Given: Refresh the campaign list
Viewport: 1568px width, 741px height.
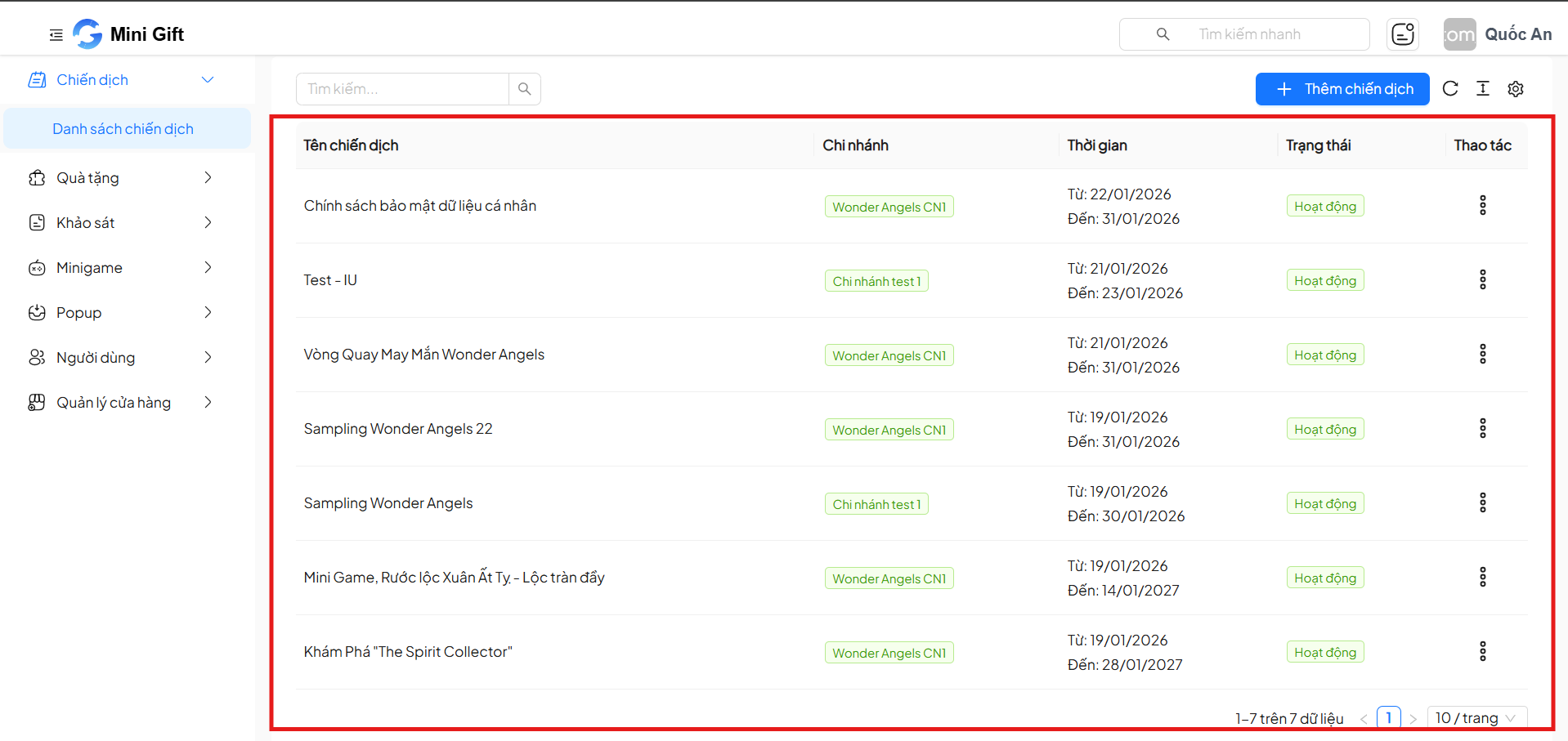Looking at the screenshot, I should 1450,89.
